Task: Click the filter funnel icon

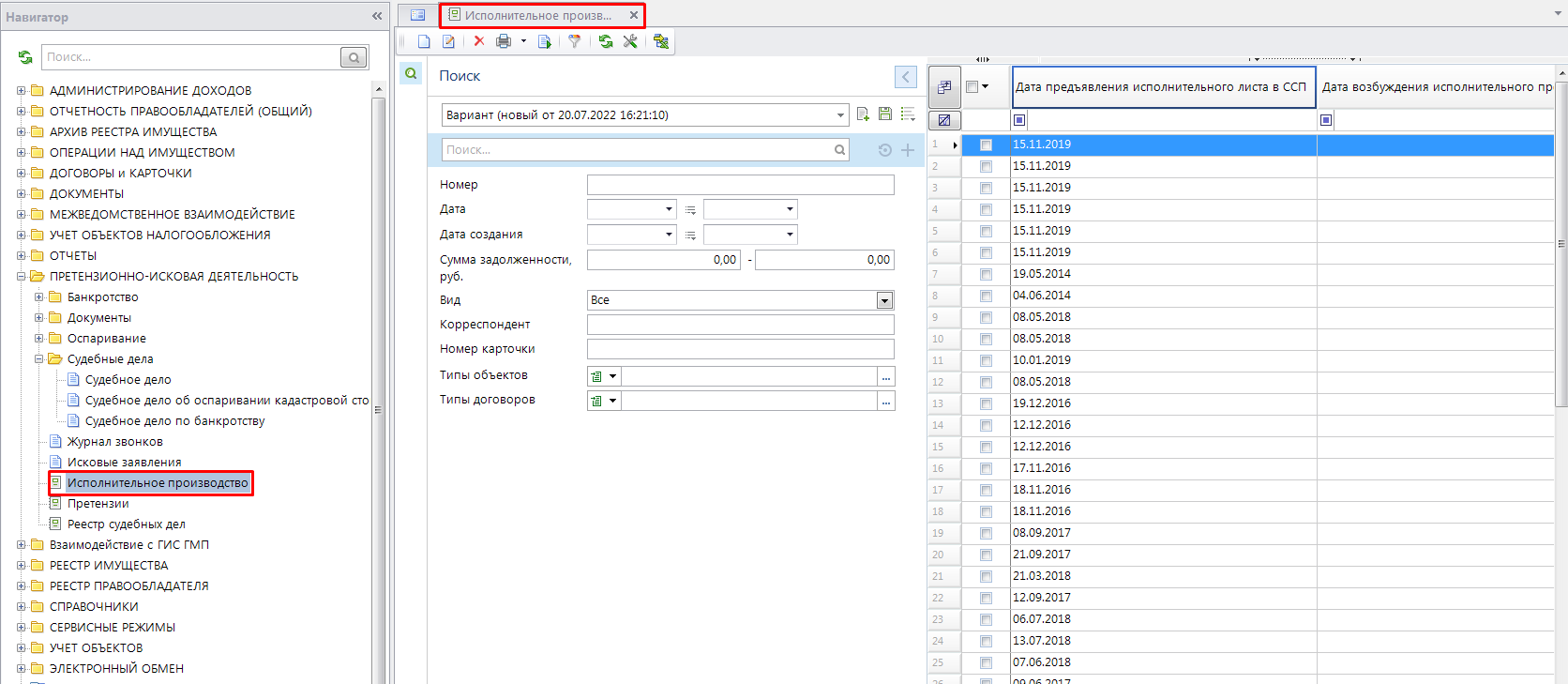Action: point(574,41)
